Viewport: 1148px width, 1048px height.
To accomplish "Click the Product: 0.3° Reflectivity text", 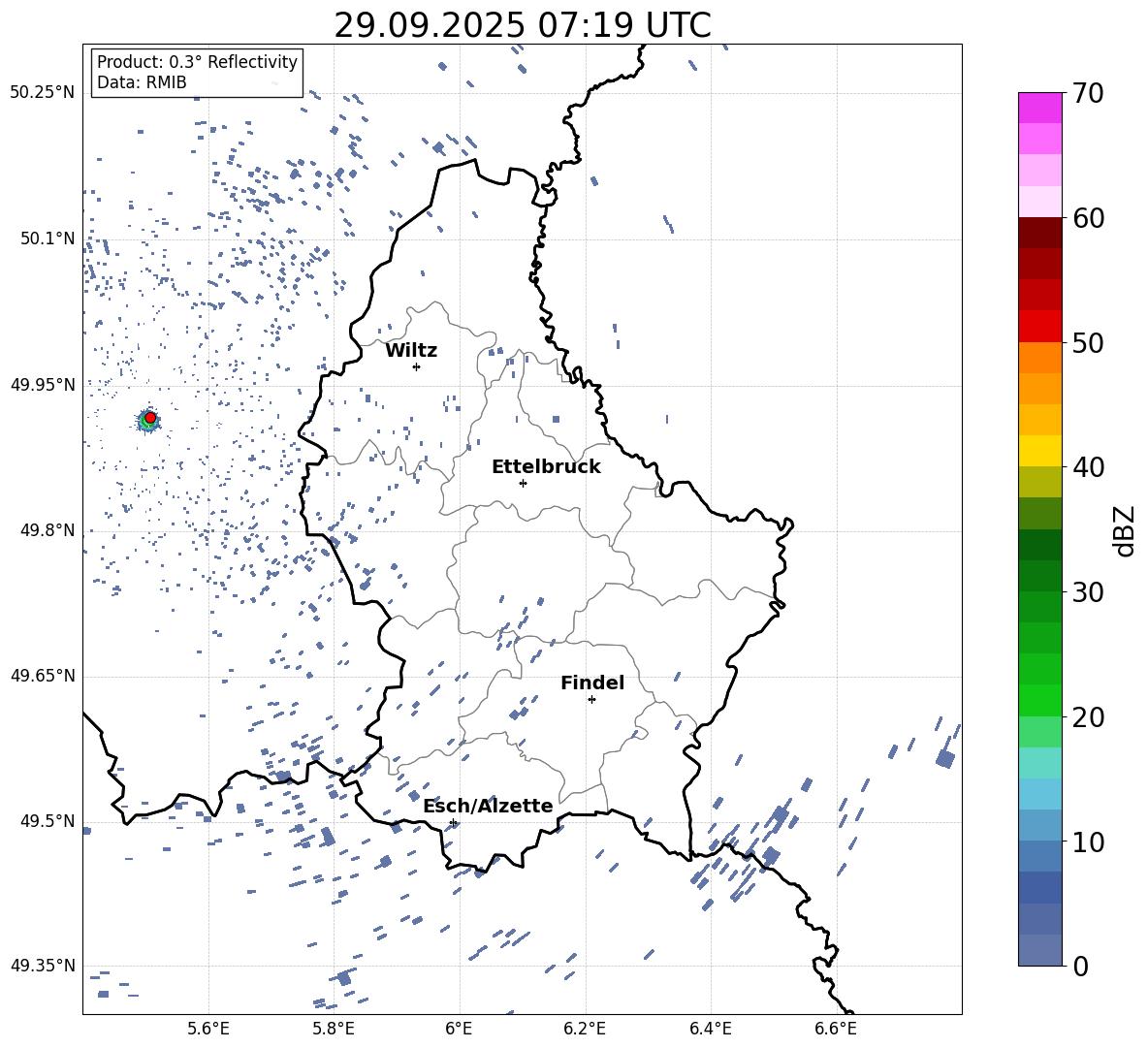I will (197, 61).
